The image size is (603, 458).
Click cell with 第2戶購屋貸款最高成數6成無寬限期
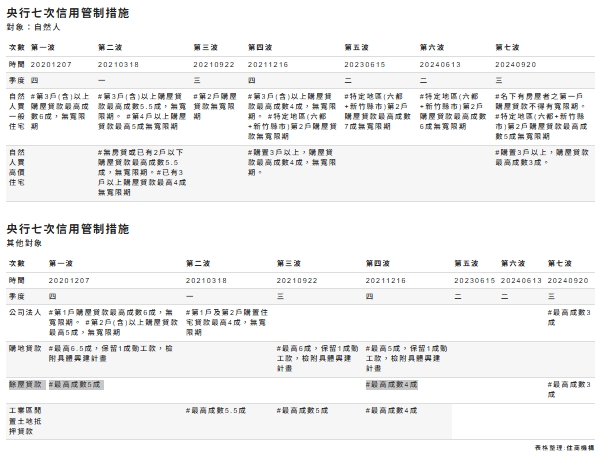pos(453,111)
